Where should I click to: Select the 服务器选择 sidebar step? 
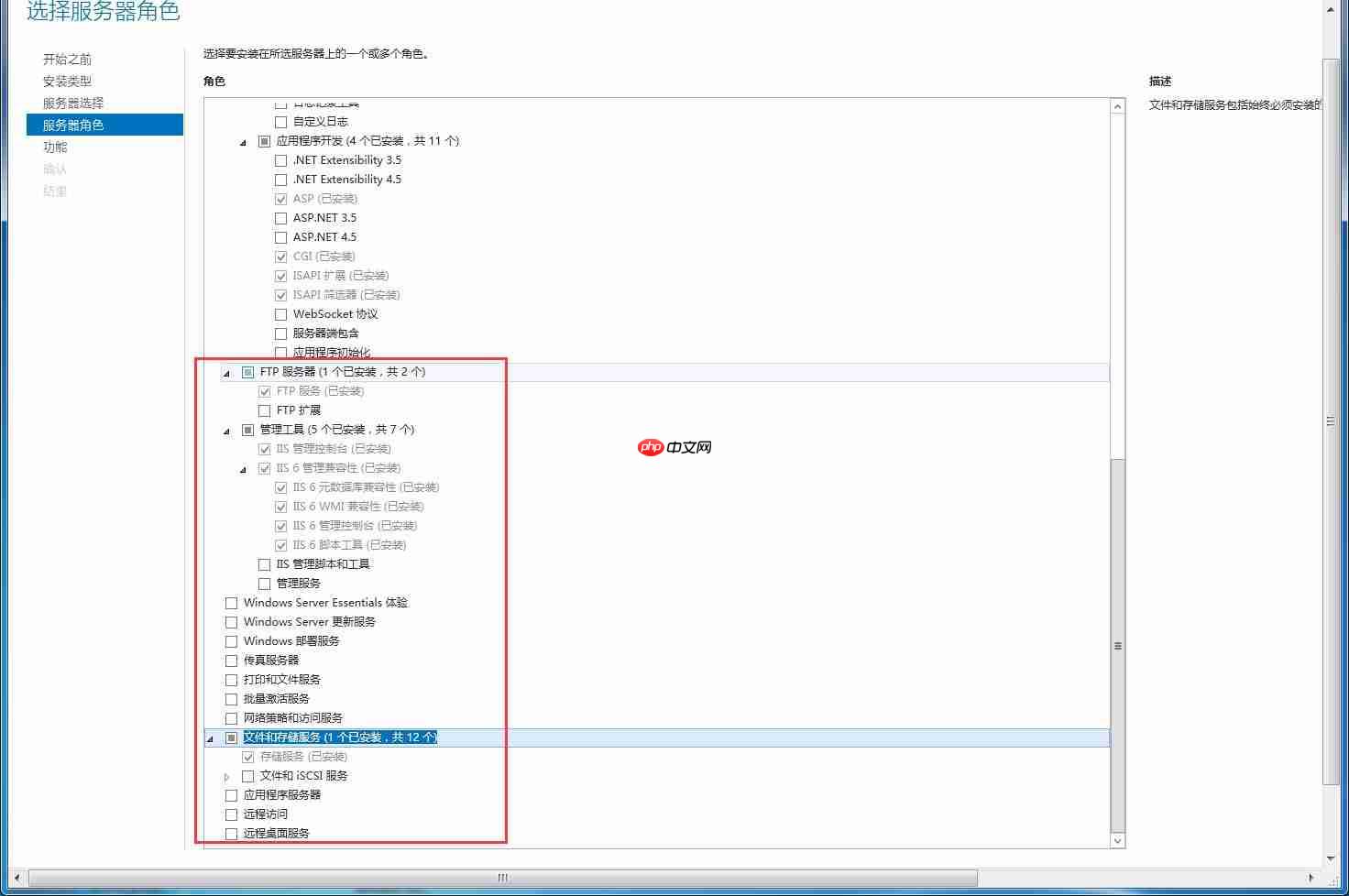pos(71,103)
